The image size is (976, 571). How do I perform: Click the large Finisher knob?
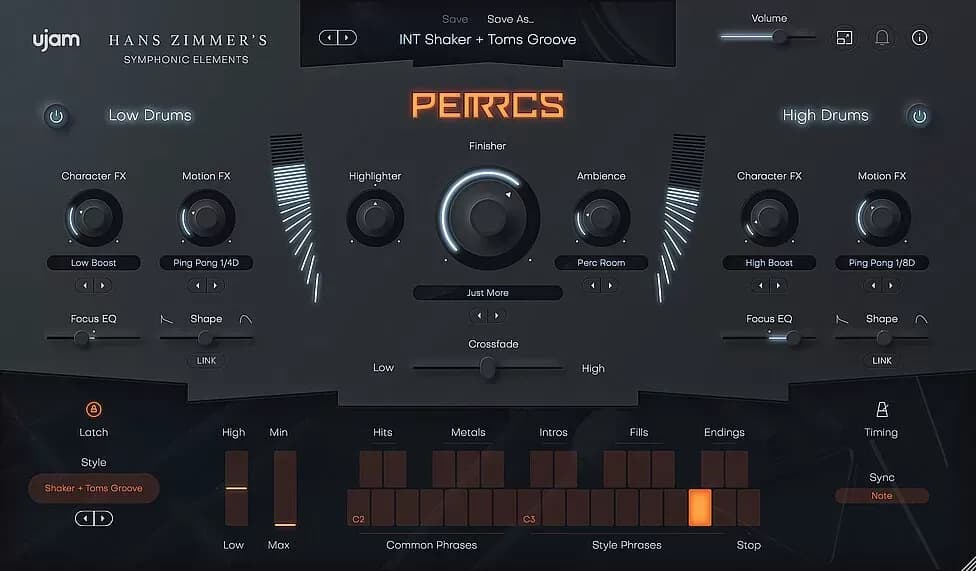[x=488, y=217]
